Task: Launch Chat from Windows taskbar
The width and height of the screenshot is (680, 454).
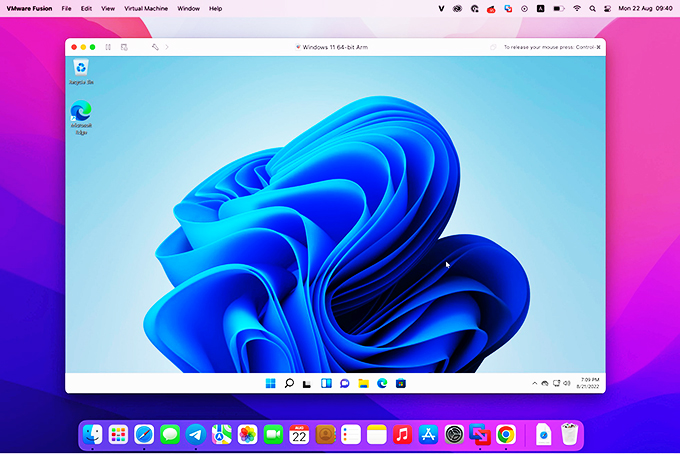Action: (x=344, y=383)
